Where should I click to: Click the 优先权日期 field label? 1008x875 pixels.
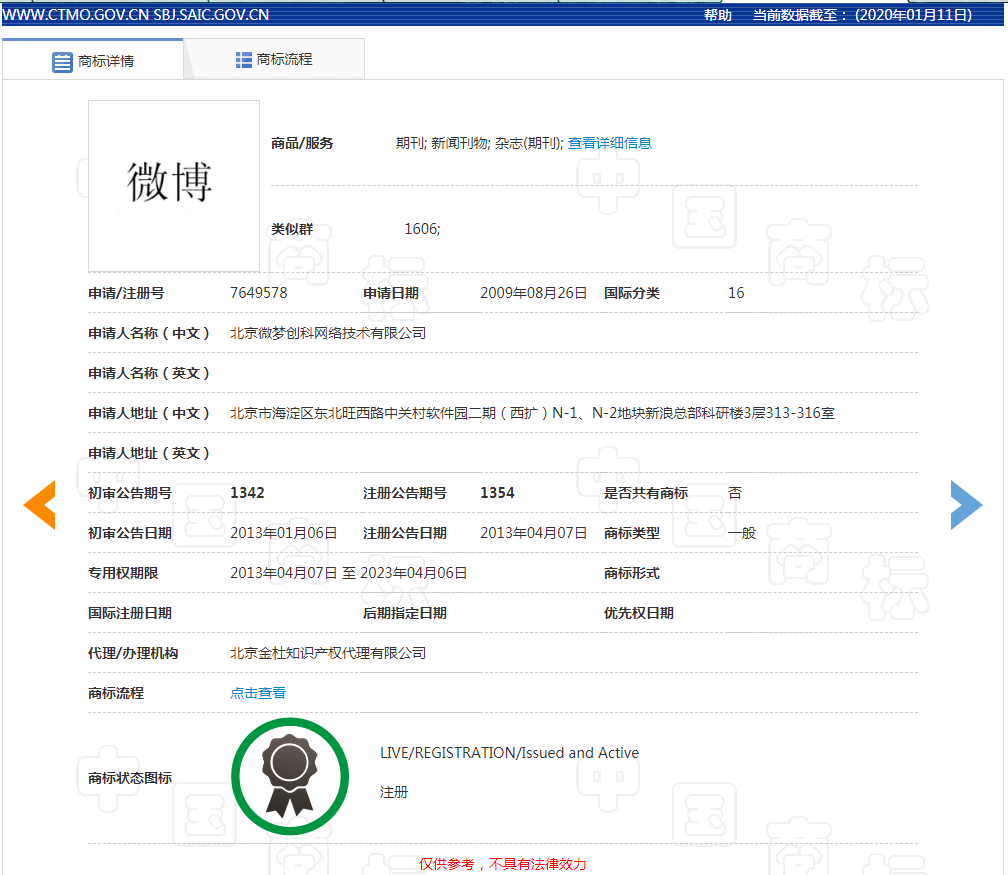[638, 613]
